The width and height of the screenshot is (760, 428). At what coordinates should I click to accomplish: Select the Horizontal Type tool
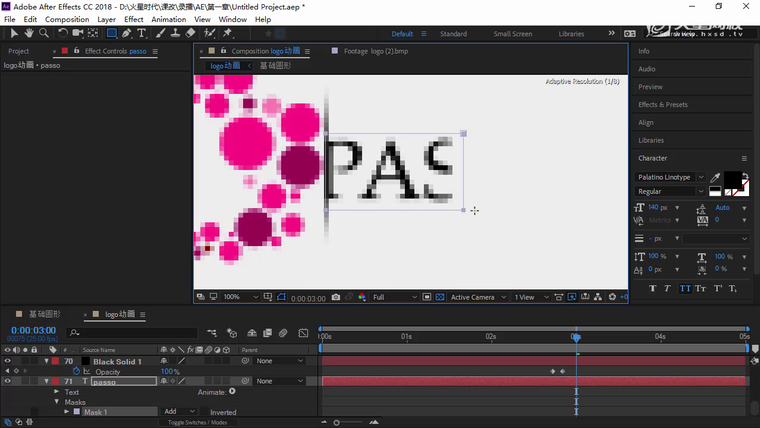coord(141,33)
